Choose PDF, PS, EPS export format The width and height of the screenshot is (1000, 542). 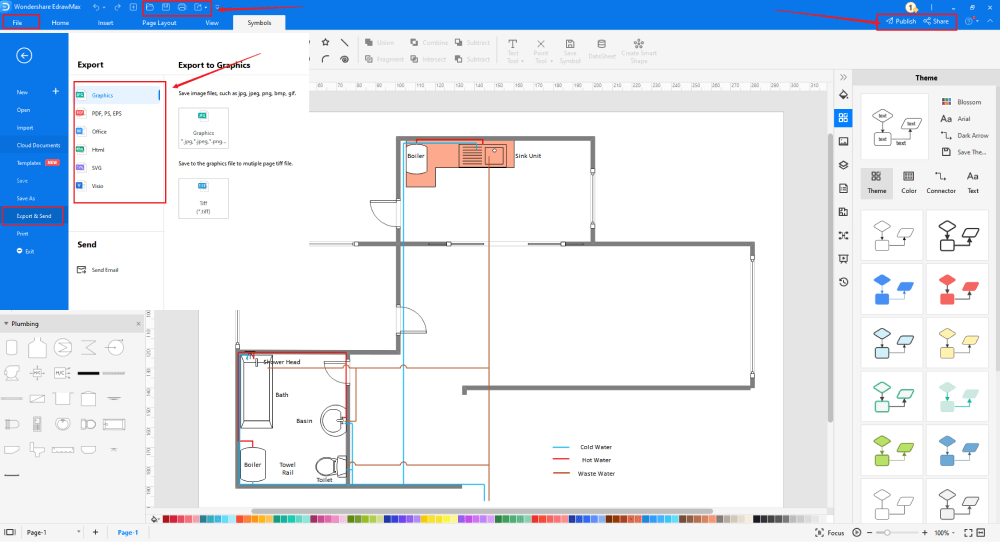click(x=106, y=114)
